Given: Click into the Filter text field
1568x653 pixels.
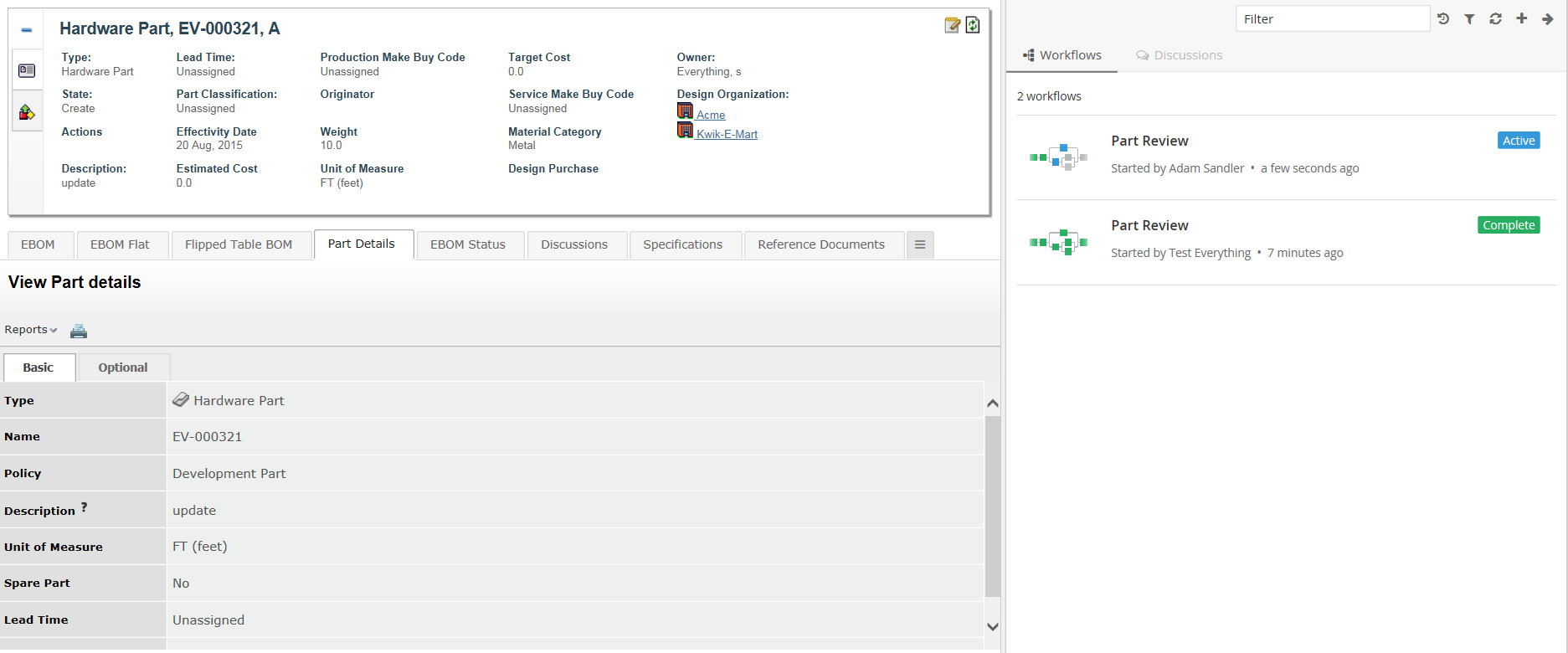Looking at the screenshot, I should point(1331,18).
